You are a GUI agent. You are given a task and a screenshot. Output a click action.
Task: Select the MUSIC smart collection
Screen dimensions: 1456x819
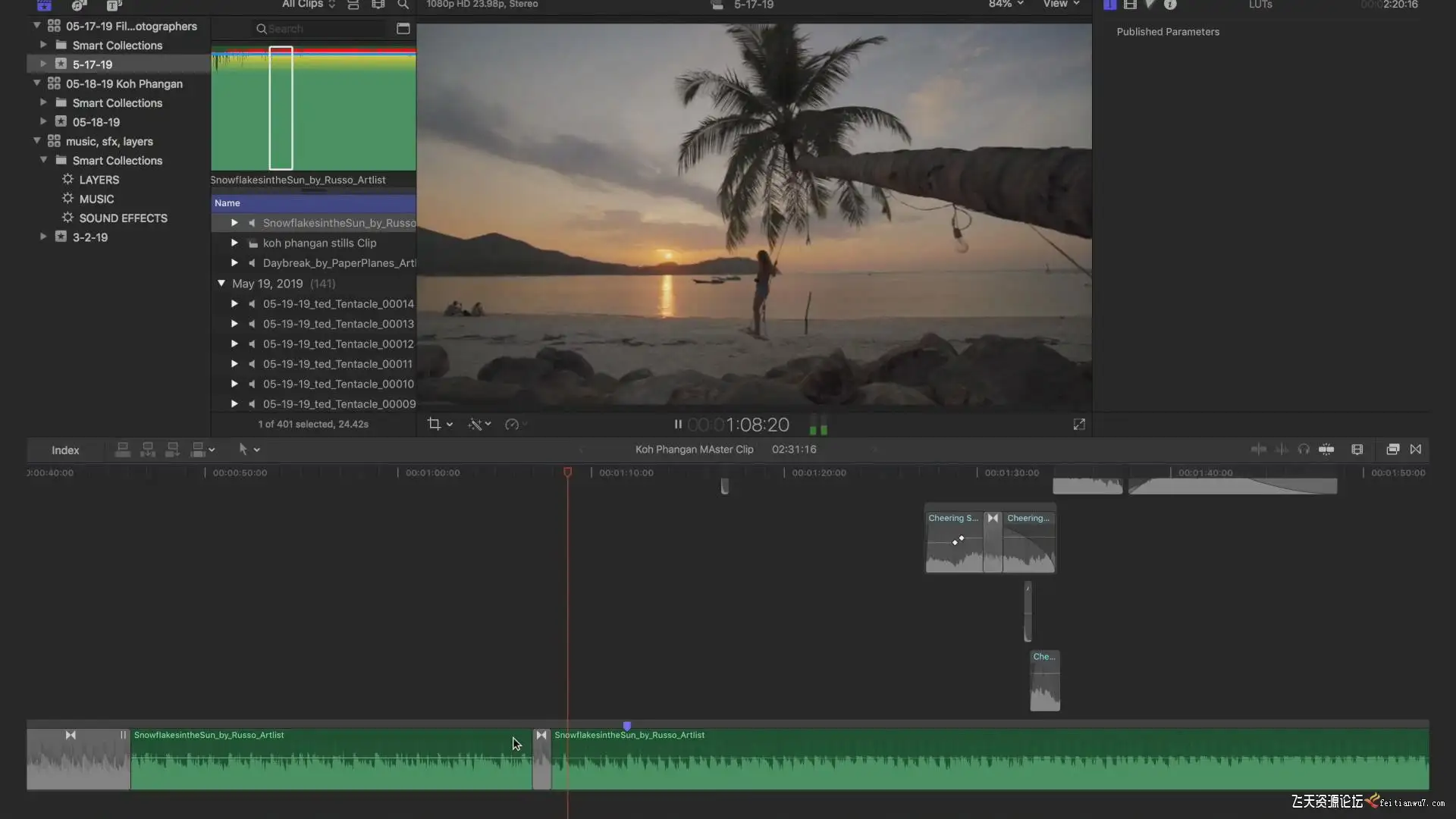pos(96,199)
